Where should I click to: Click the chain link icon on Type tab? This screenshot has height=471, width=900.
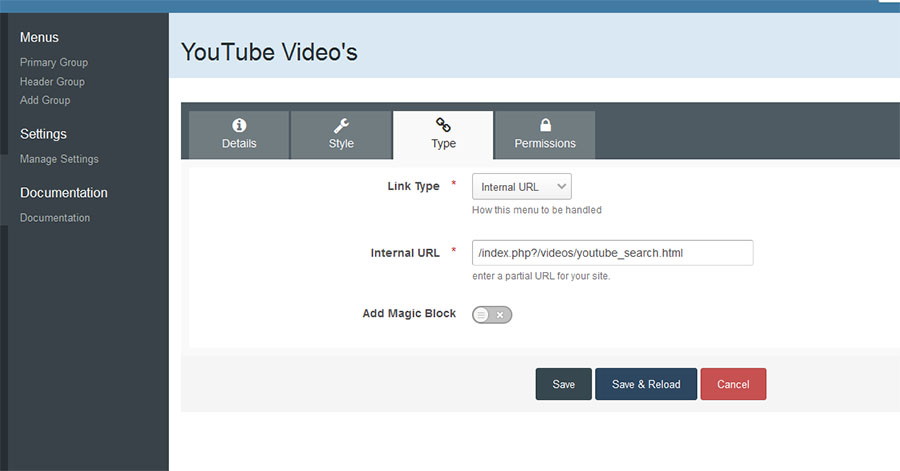tap(443, 125)
